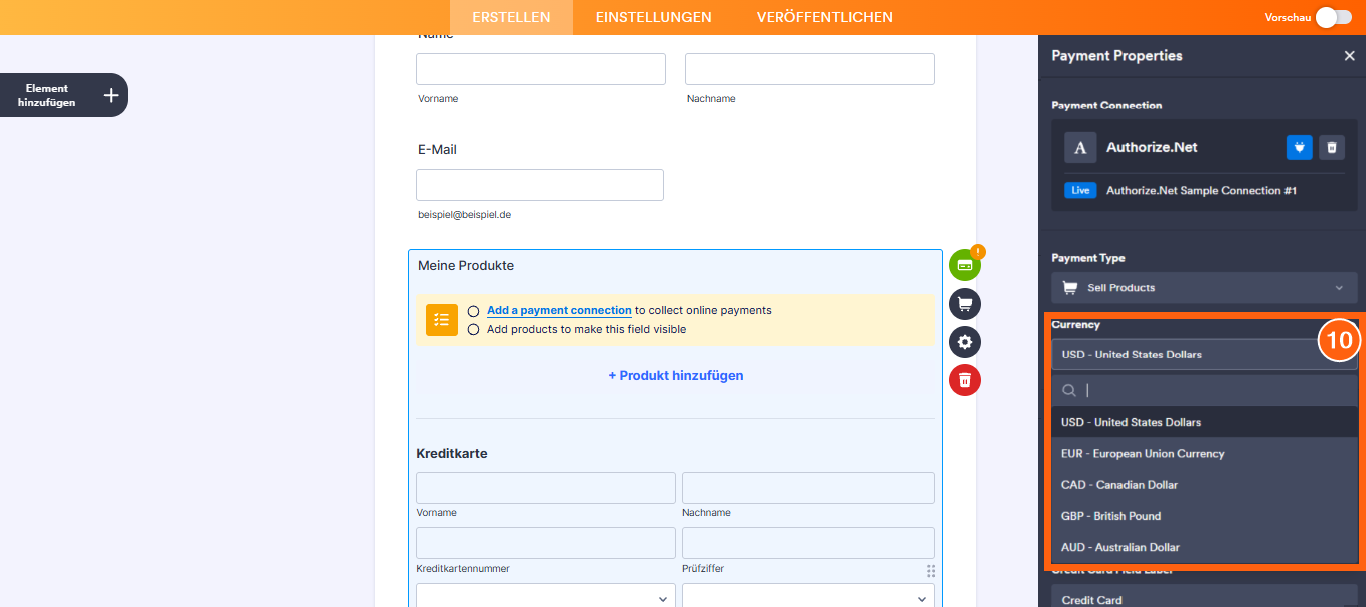Click the name Vorname input field

coord(541,69)
